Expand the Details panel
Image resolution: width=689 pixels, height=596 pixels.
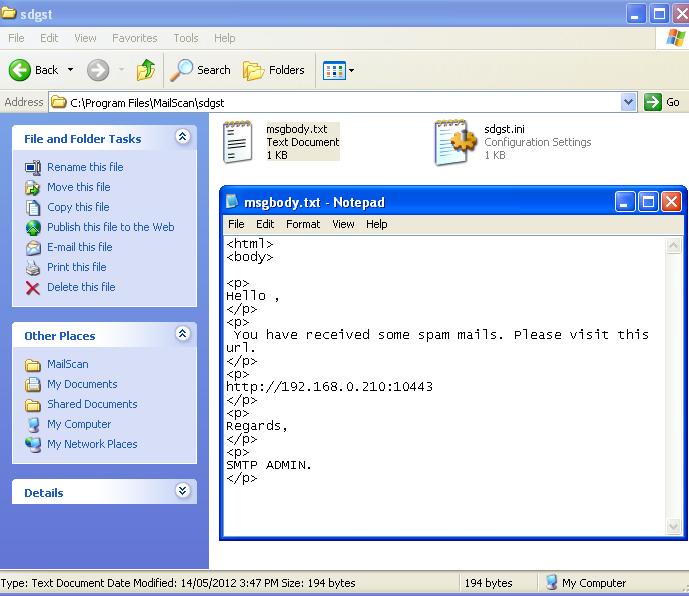183,491
